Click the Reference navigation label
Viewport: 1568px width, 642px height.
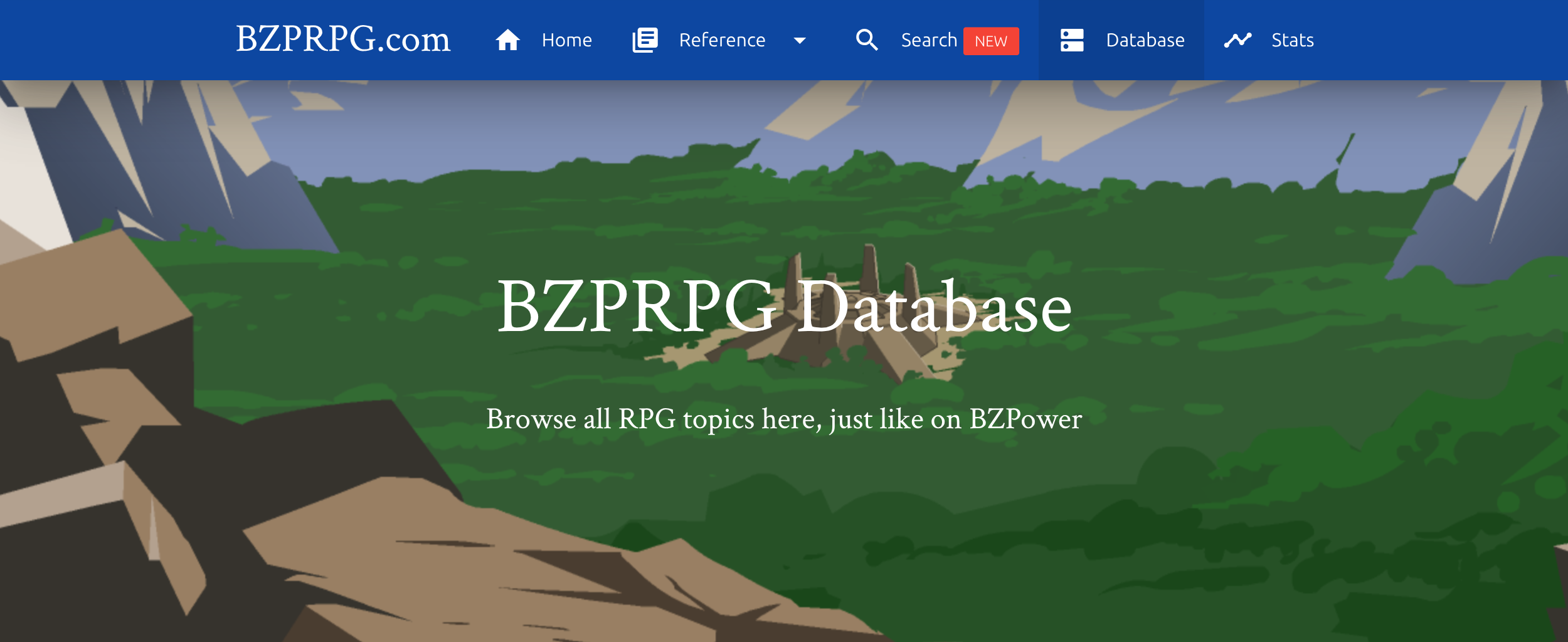(723, 39)
